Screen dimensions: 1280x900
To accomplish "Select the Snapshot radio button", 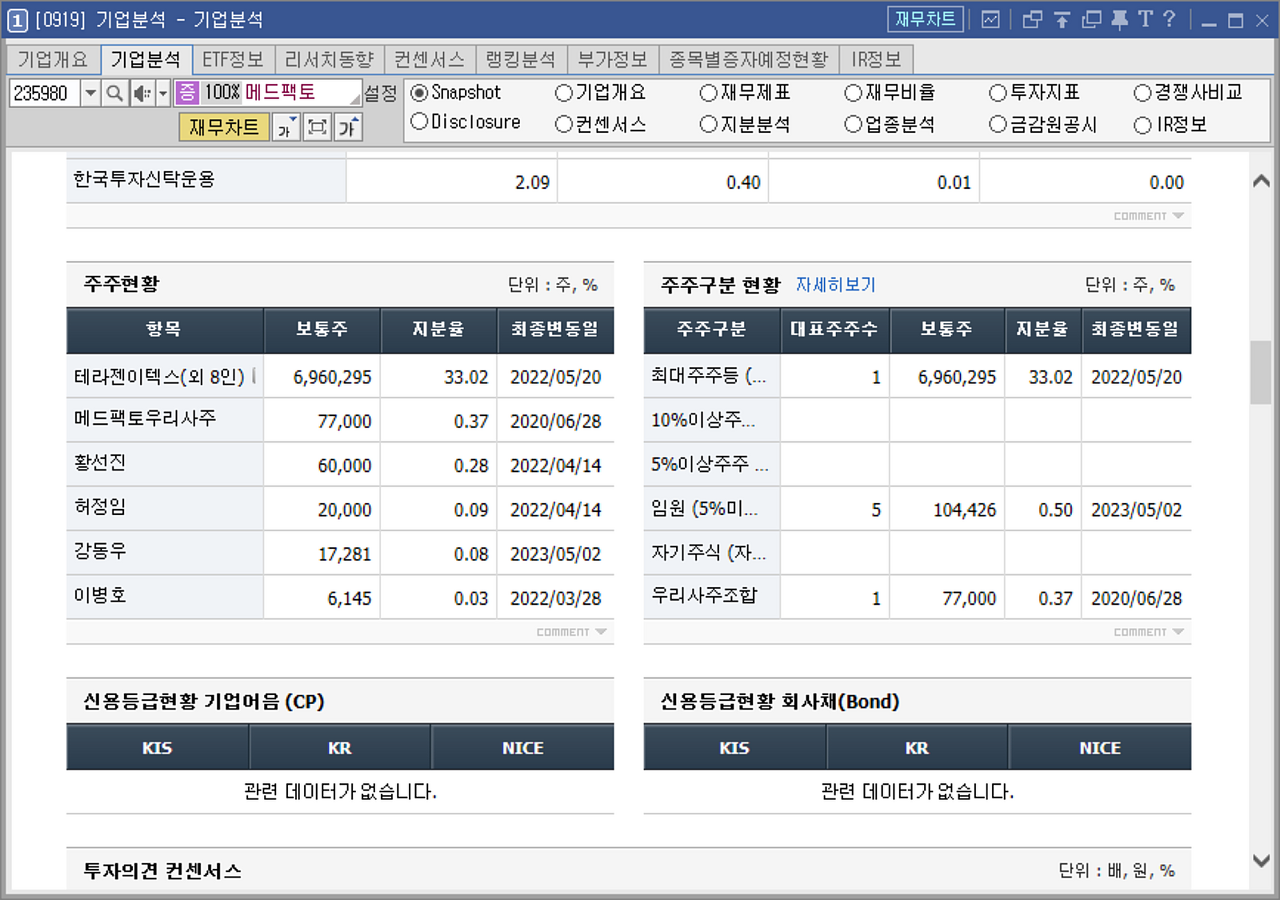I will coord(419,93).
